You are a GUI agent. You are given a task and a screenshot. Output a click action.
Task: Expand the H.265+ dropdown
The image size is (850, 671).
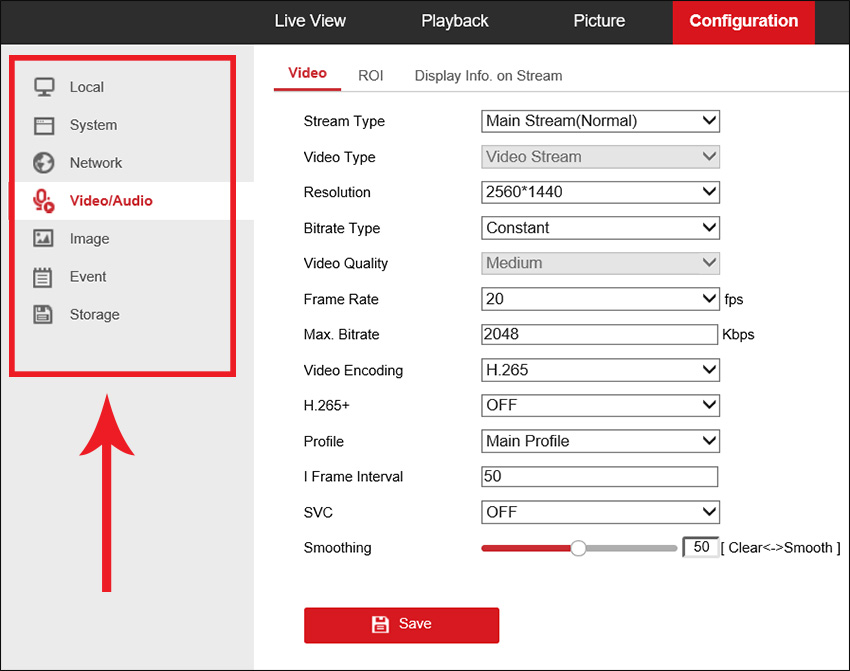tap(600, 405)
